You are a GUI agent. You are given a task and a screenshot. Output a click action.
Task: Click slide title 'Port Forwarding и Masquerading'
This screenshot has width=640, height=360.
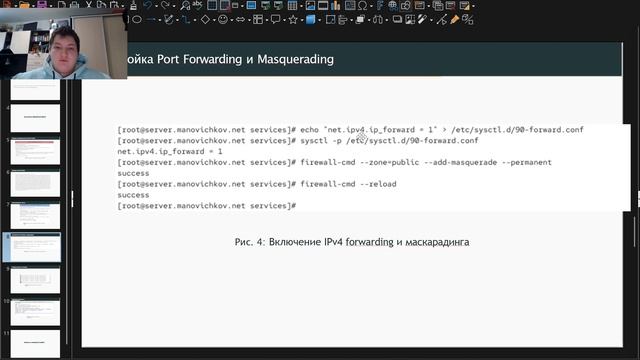click(245, 59)
